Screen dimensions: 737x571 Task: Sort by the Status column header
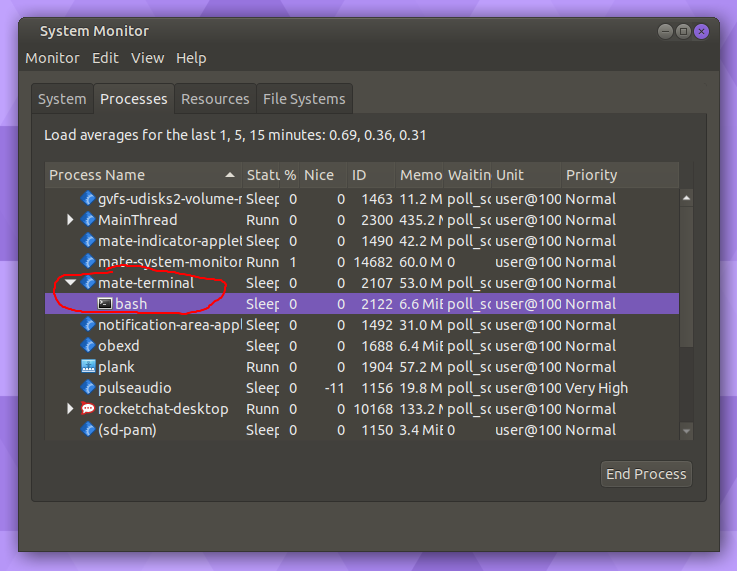261,175
